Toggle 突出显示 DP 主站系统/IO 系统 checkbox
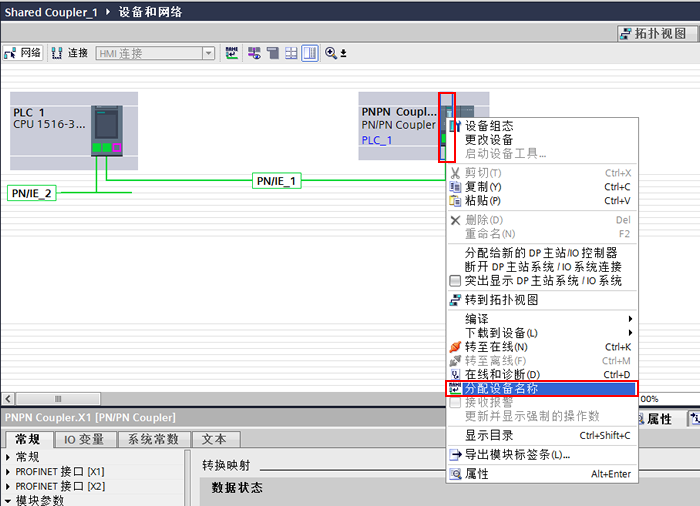Viewport: 700px width, 506px height. 454,281
